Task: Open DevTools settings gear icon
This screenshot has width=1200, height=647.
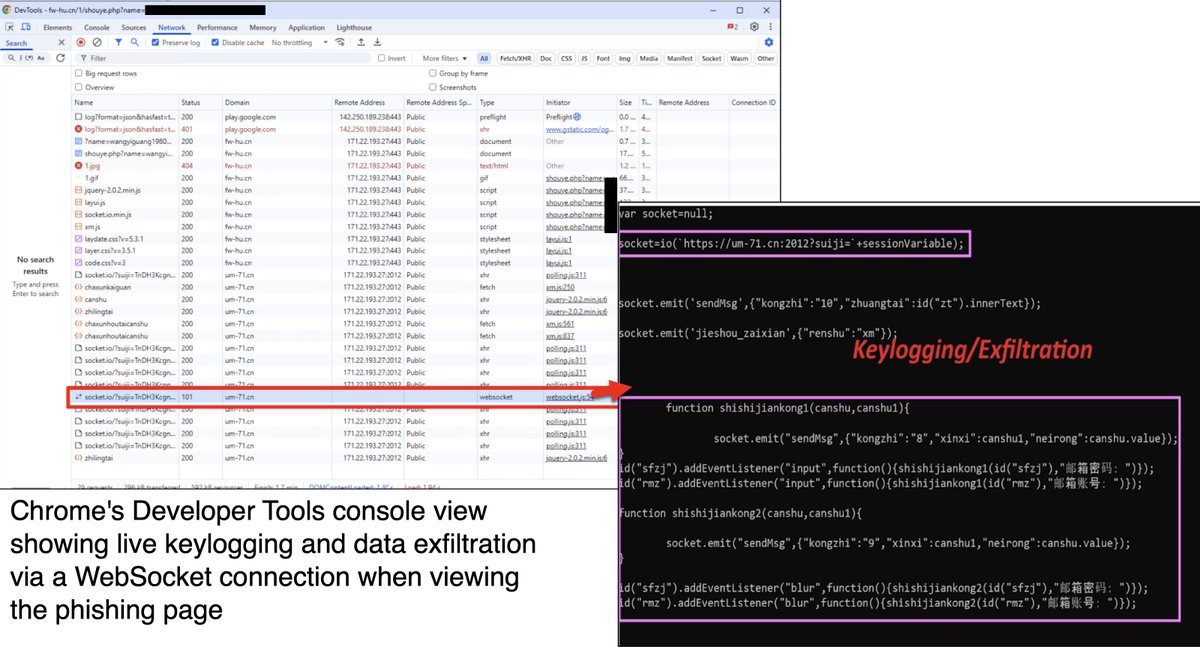Action: point(753,27)
